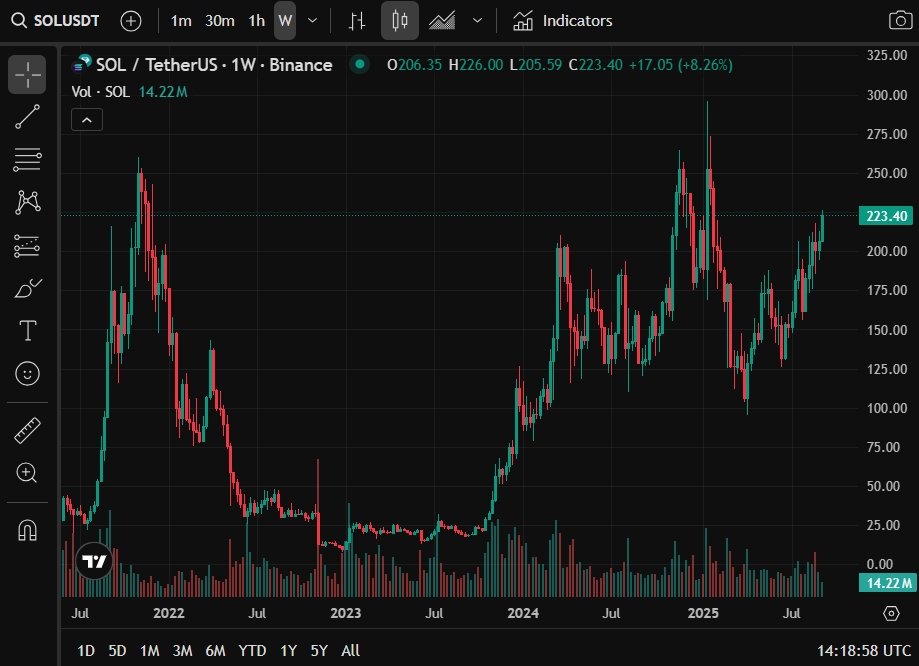This screenshot has height=666, width=919.
Task: Choose the text annotation tool
Action: pyautogui.click(x=28, y=331)
